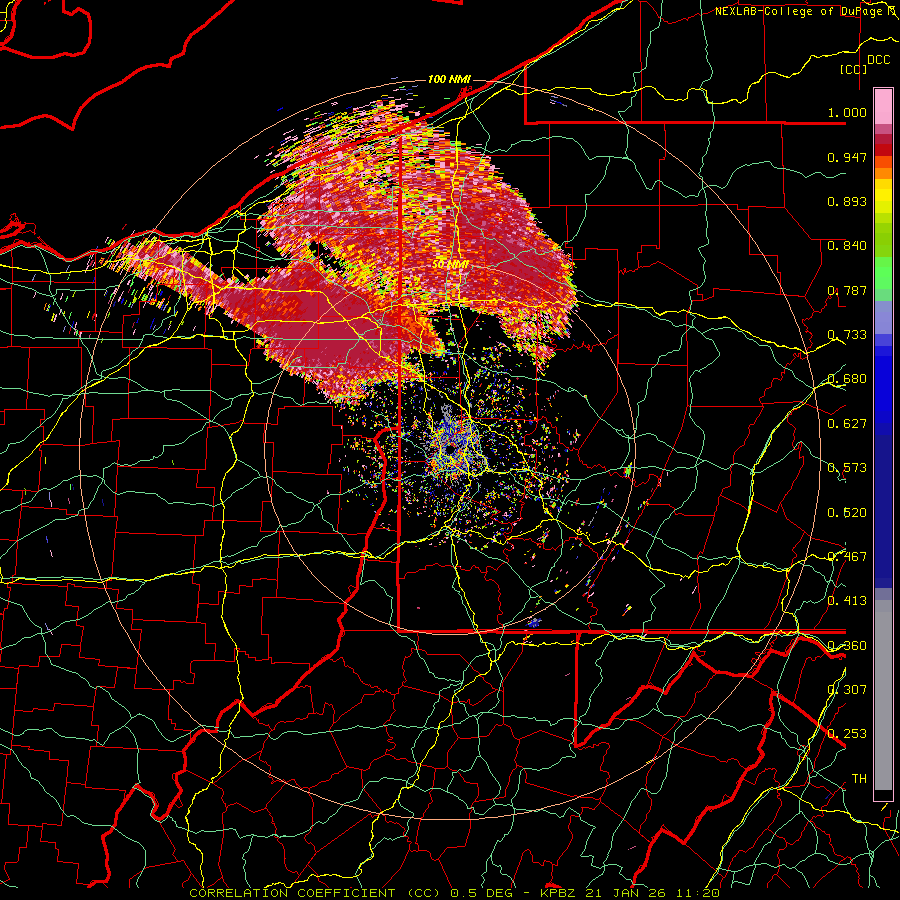Click the "DCC" product label
The image size is (900, 900).
[878, 60]
